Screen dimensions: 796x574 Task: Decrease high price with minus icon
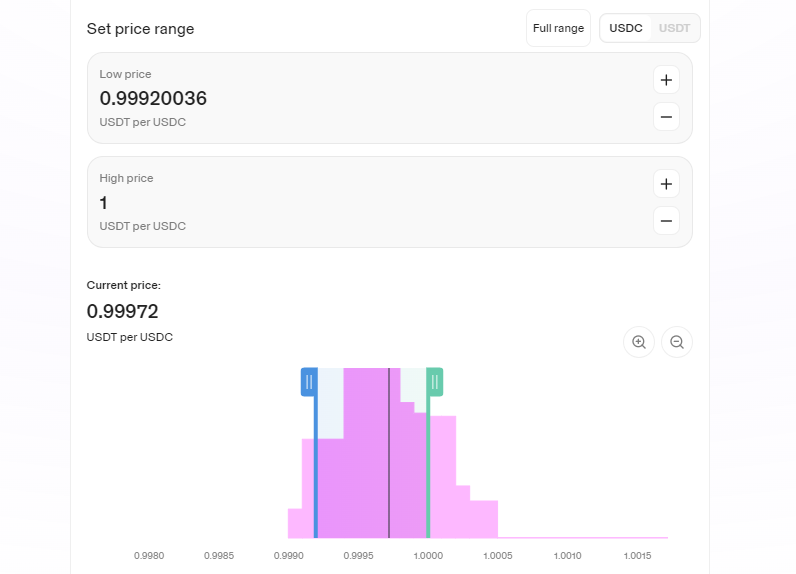[666, 221]
